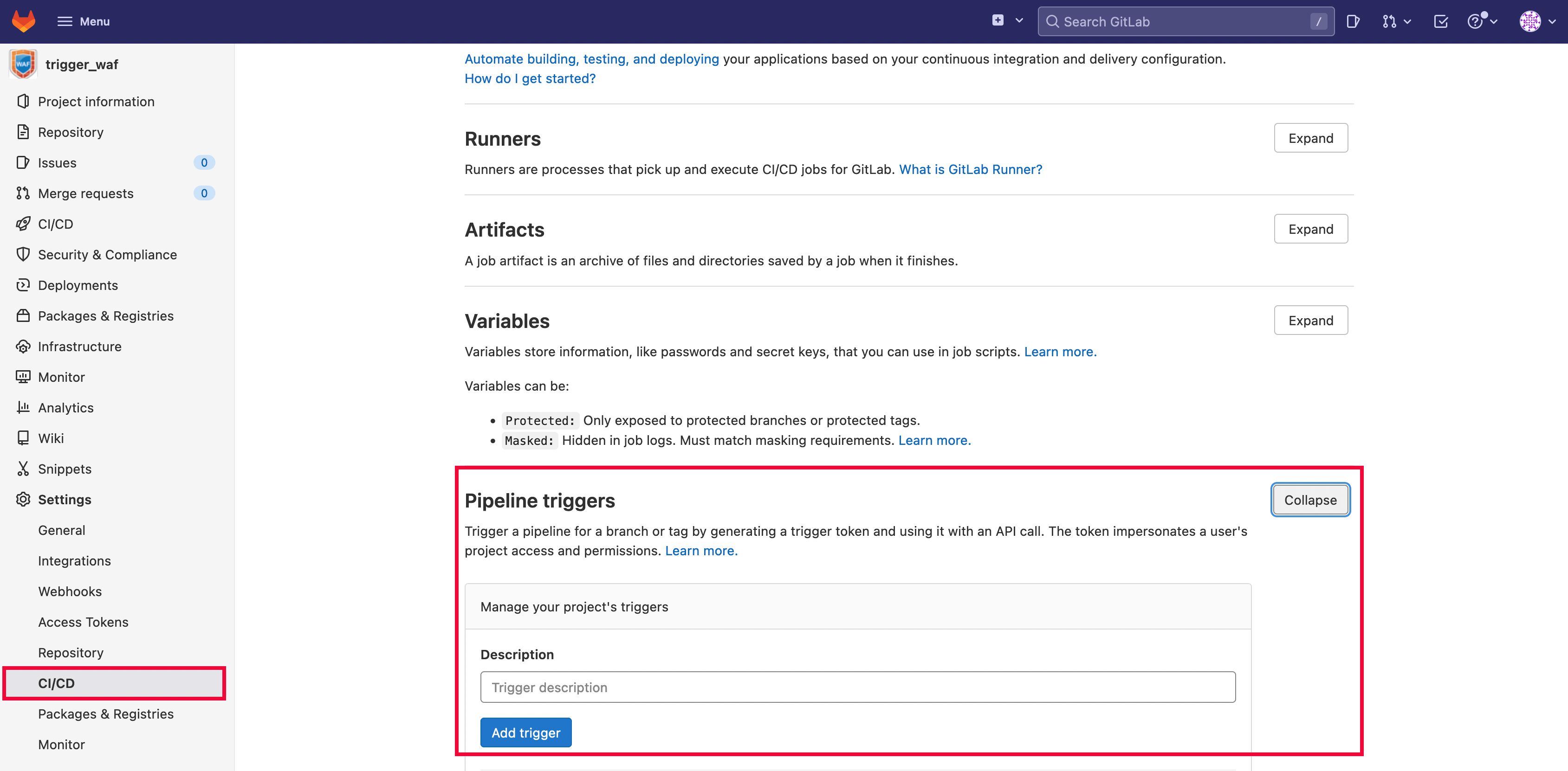The height and width of the screenshot is (771, 1568).
Task: Open the create new item dropdown
Action: 1005,20
